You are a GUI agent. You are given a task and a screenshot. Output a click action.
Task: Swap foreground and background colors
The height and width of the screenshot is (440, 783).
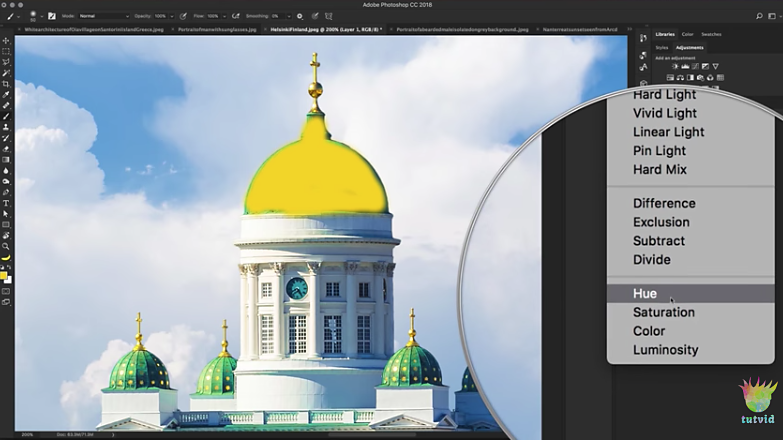click(9, 267)
